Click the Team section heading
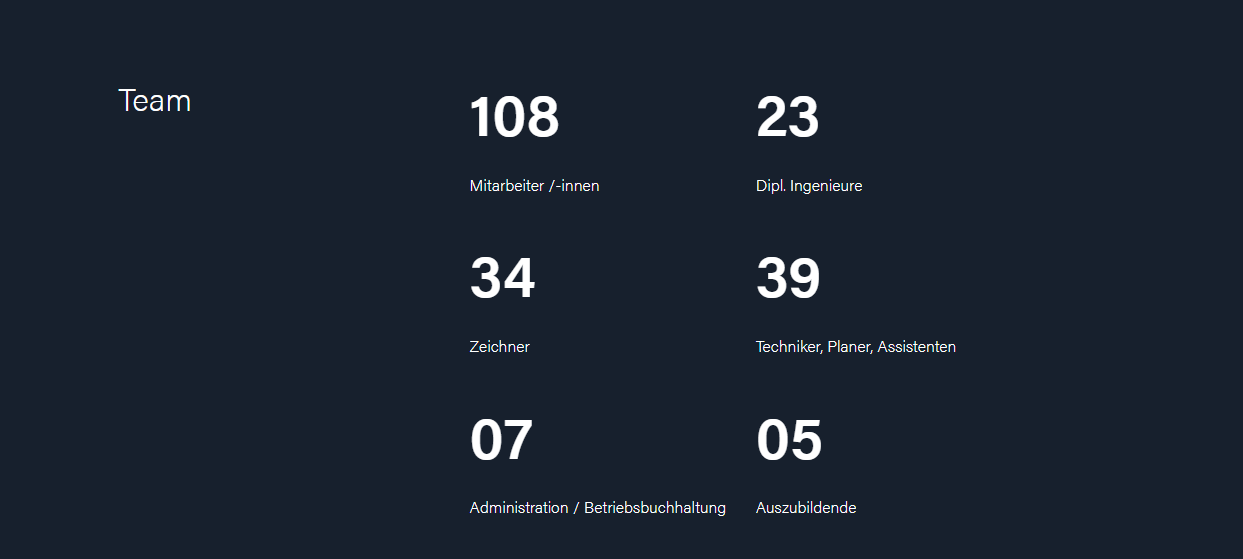This screenshot has width=1243, height=559. [154, 101]
